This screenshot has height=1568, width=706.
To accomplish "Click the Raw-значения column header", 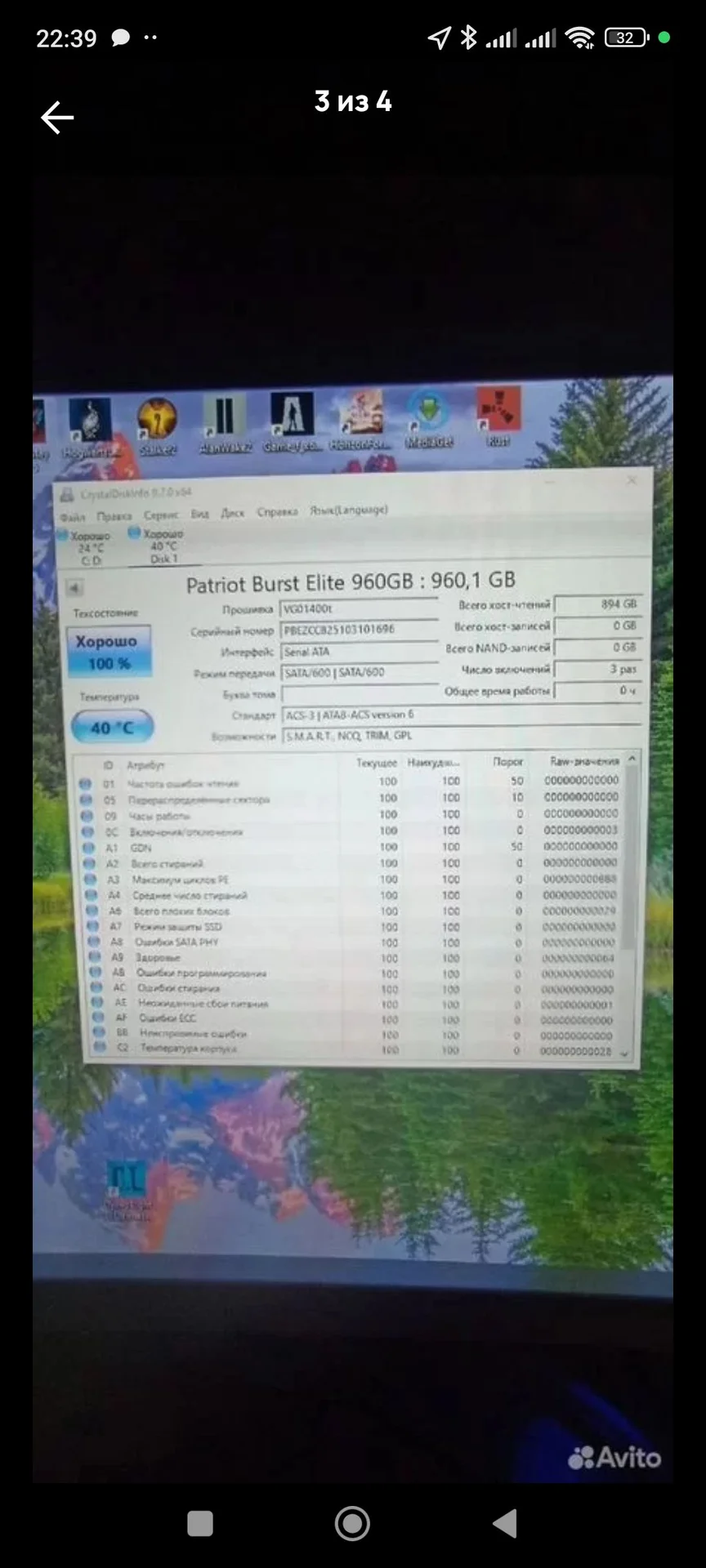I will tap(585, 760).
